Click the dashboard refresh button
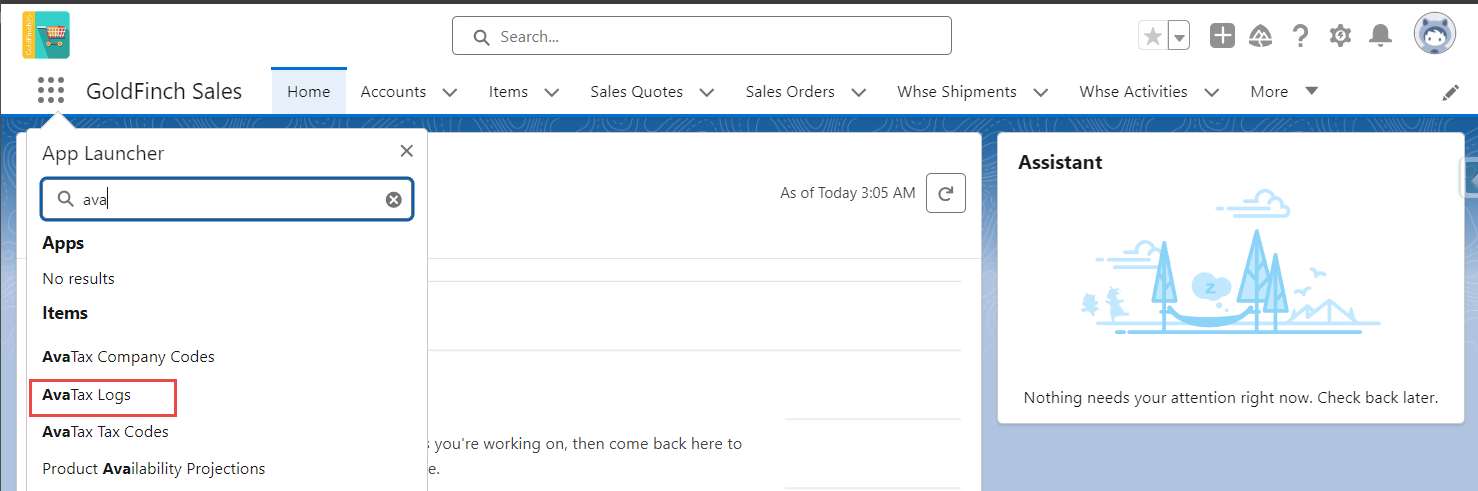This screenshot has height=491, width=1478. click(946, 193)
